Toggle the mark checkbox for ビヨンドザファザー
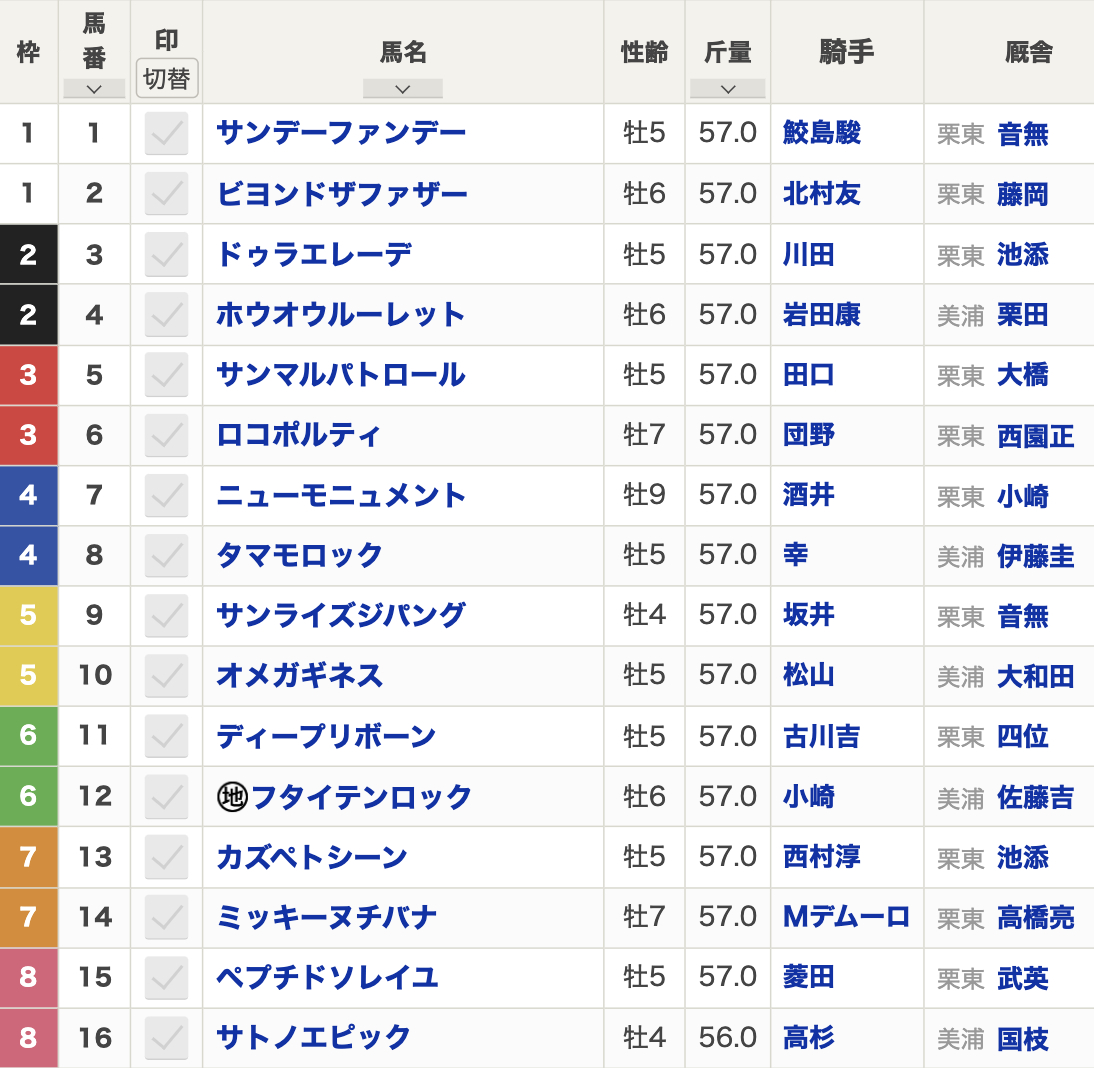Screen dimensions: 1094x1068 click(x=167, y=193)
